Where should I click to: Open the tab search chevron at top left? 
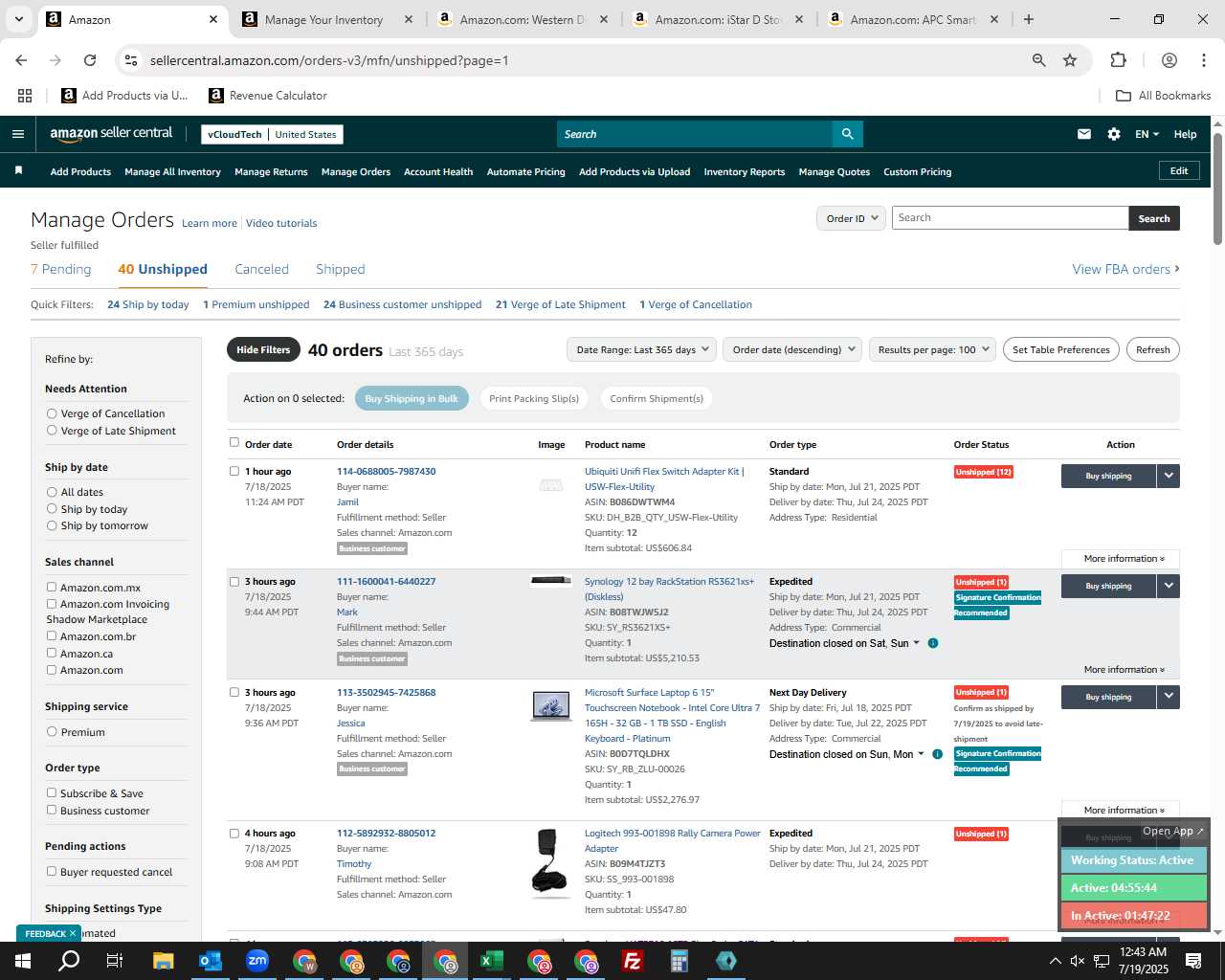coord(18,19)
